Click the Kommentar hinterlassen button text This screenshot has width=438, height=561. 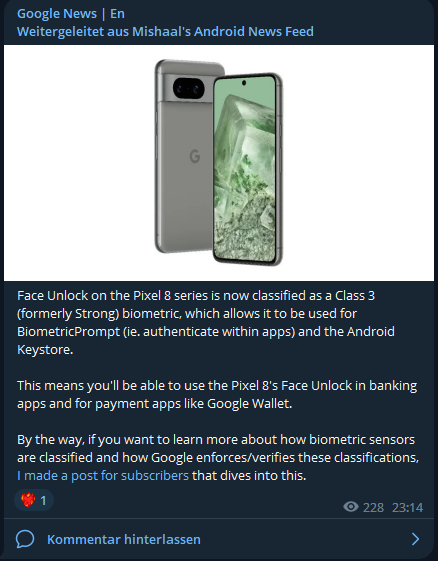[x=124, y=539]
